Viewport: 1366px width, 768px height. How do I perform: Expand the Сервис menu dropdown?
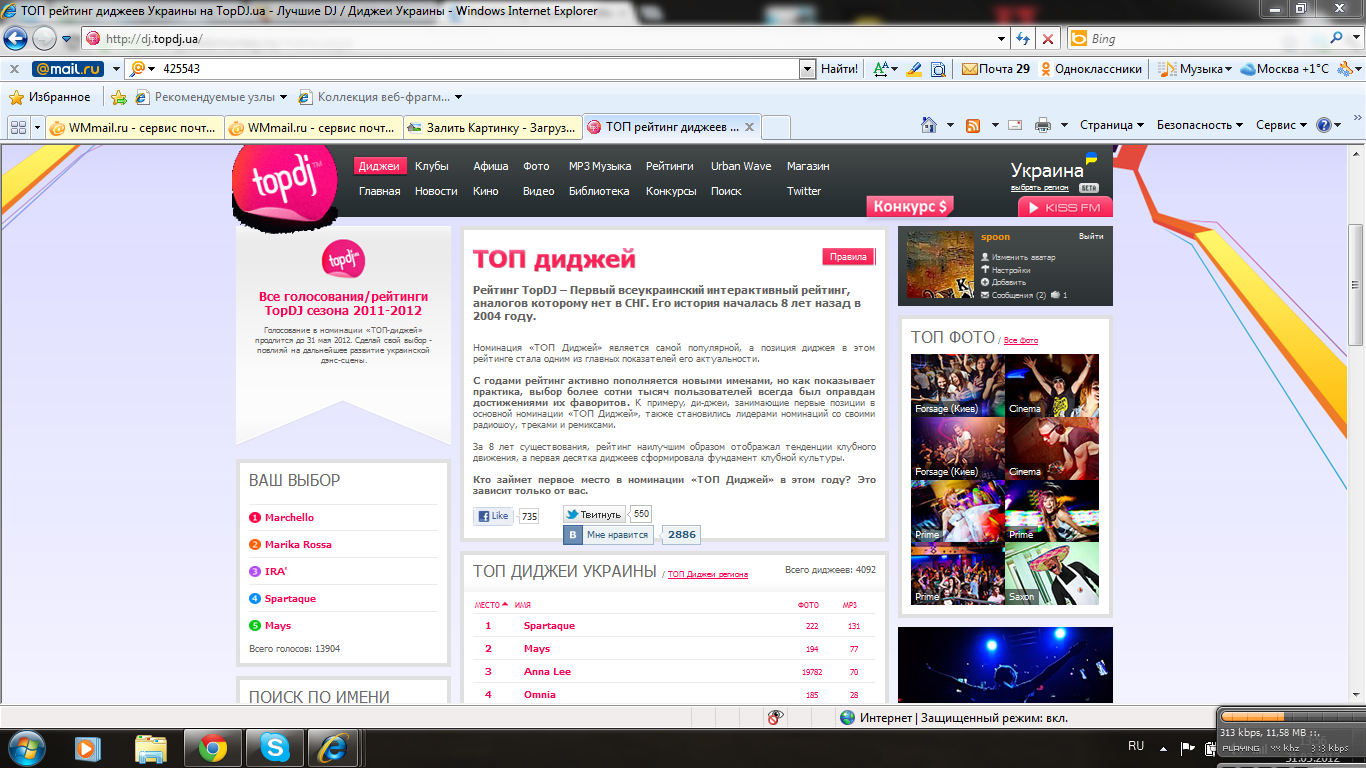1281,125
